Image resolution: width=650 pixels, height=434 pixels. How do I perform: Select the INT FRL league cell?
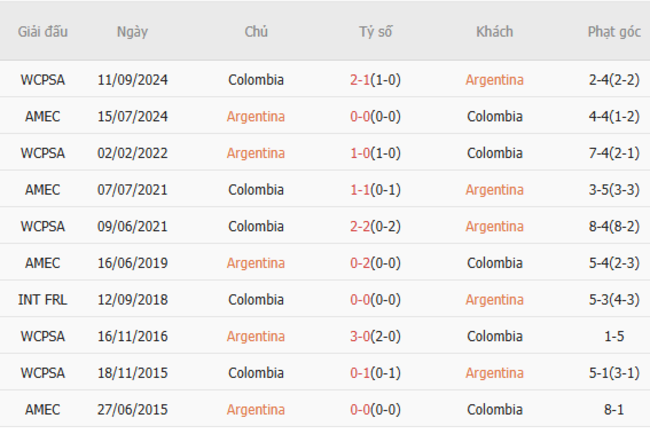(x=43, y=300)
